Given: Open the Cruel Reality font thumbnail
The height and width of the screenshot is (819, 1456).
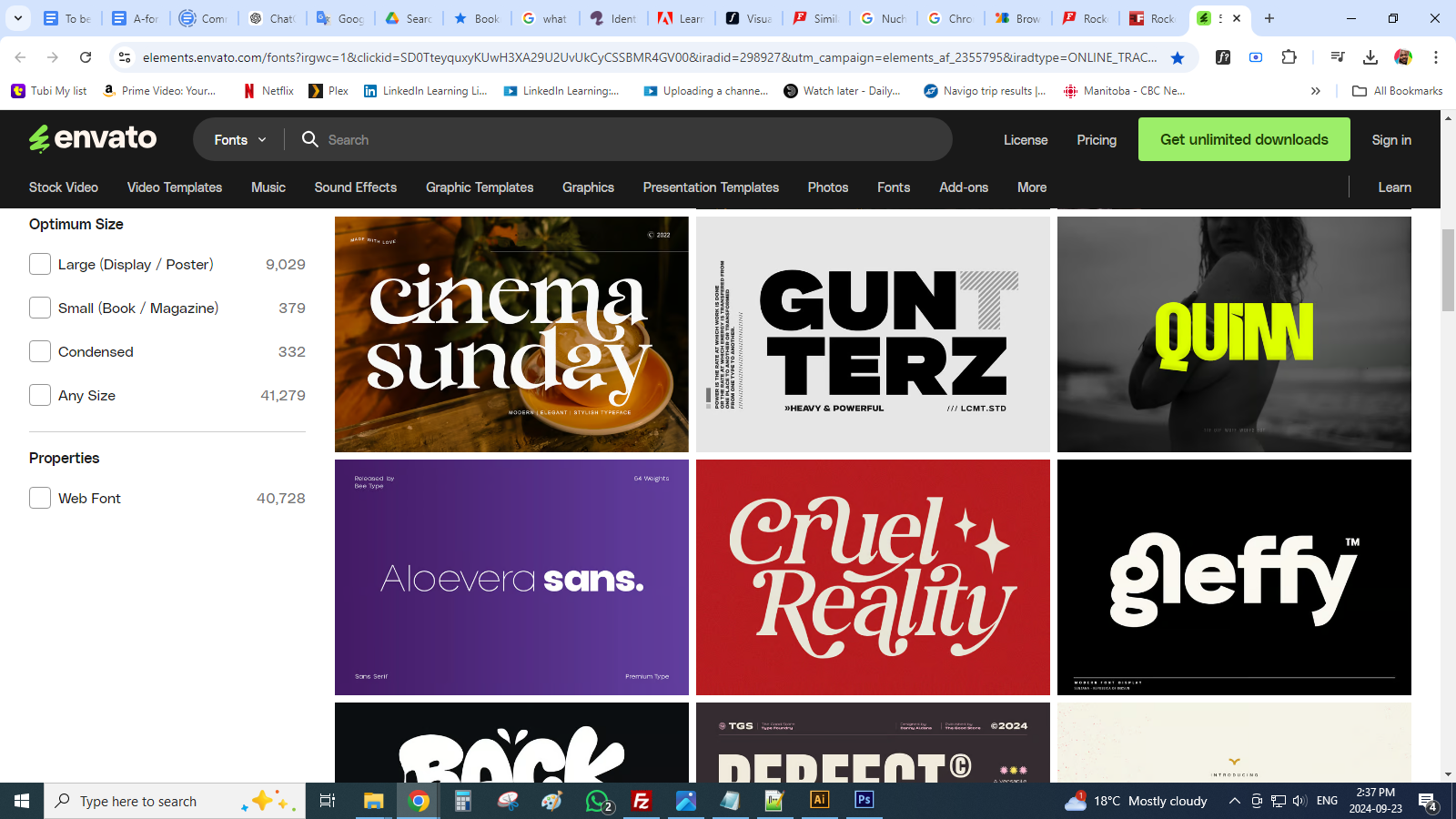Looking at the screenshot, I should tap(873, 577).
